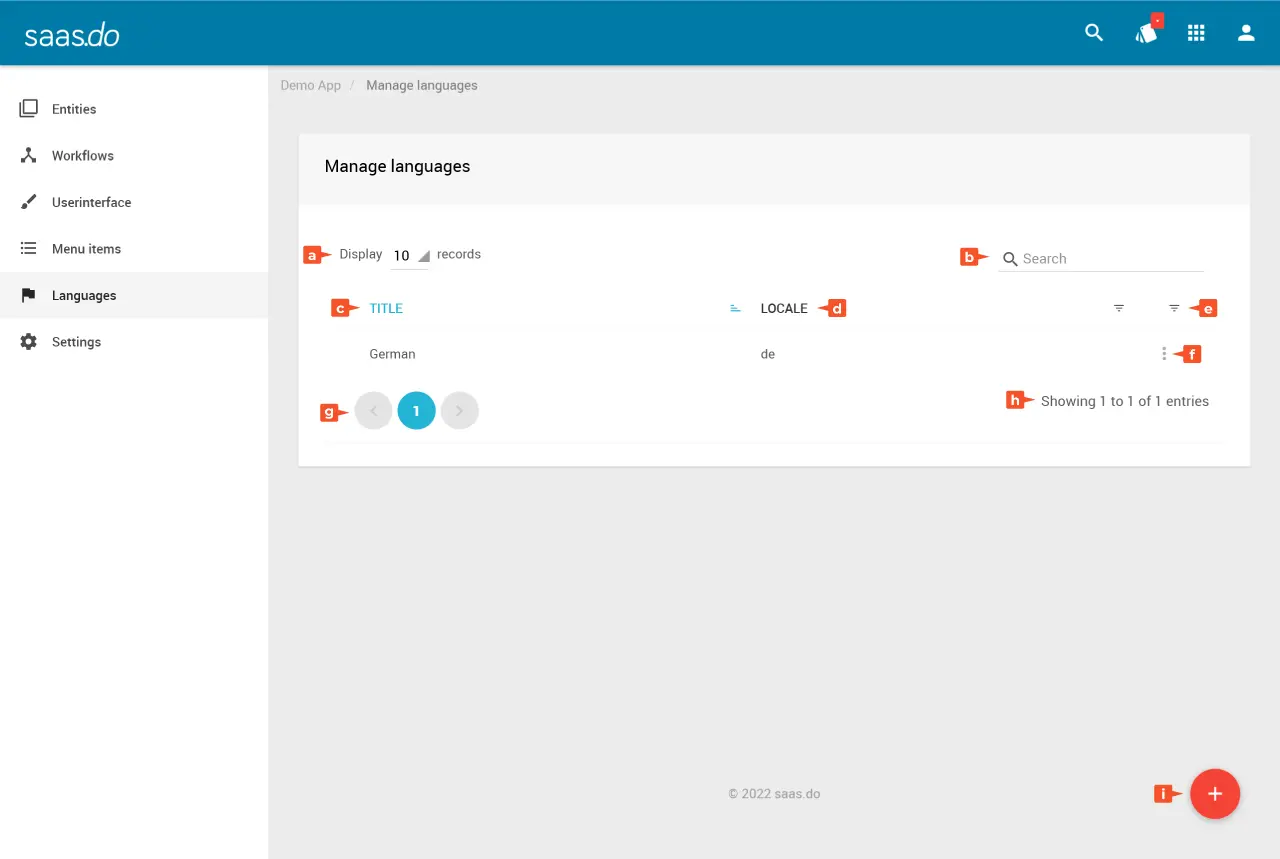Go to Workflows in the sidebar
The height and width of the screenshot is (859, 1280).
(x=82, y=156)
